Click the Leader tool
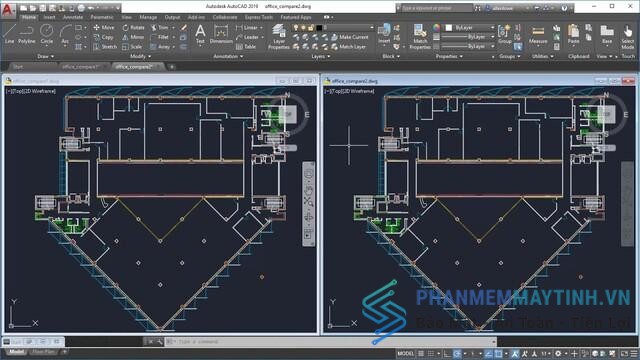Image resolution: width=640 pixels, height=360 pixels. [247, 37]
